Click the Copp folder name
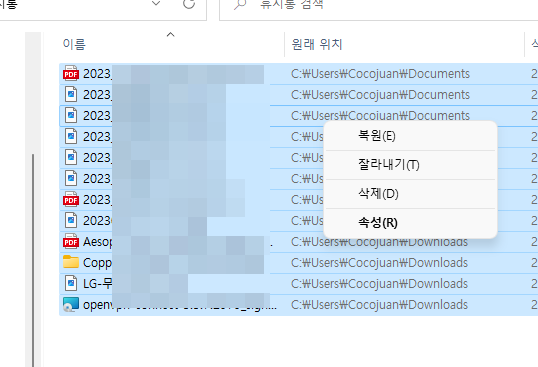This screenshot has width=538, height=367. (x=97, y=263)
